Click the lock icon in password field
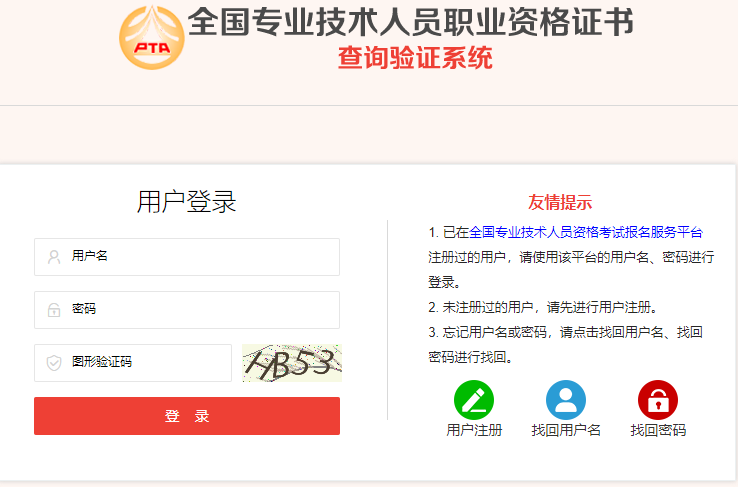738x487 pixels. [54, 310]
